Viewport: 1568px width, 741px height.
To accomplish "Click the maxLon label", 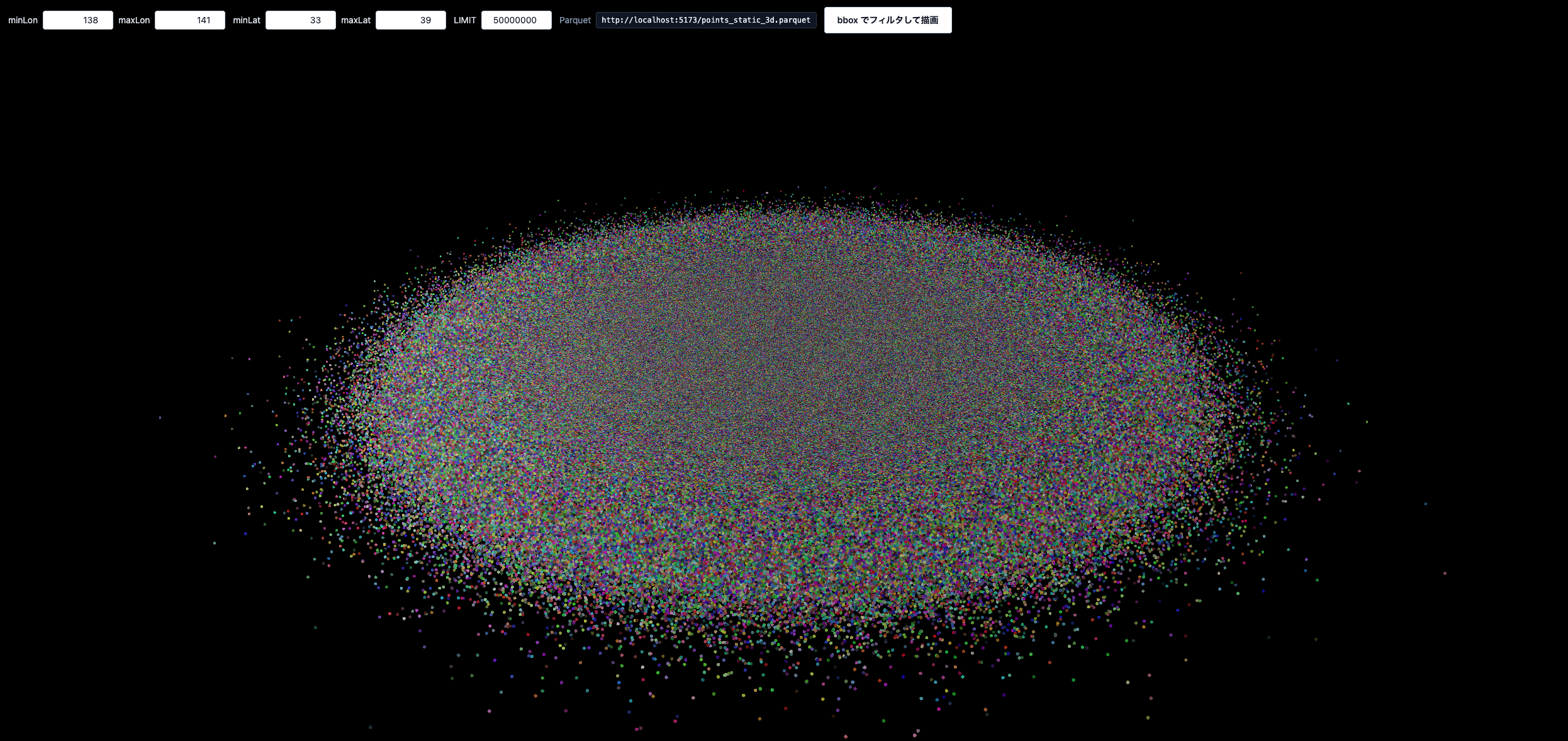I will (x=134, y=20).
